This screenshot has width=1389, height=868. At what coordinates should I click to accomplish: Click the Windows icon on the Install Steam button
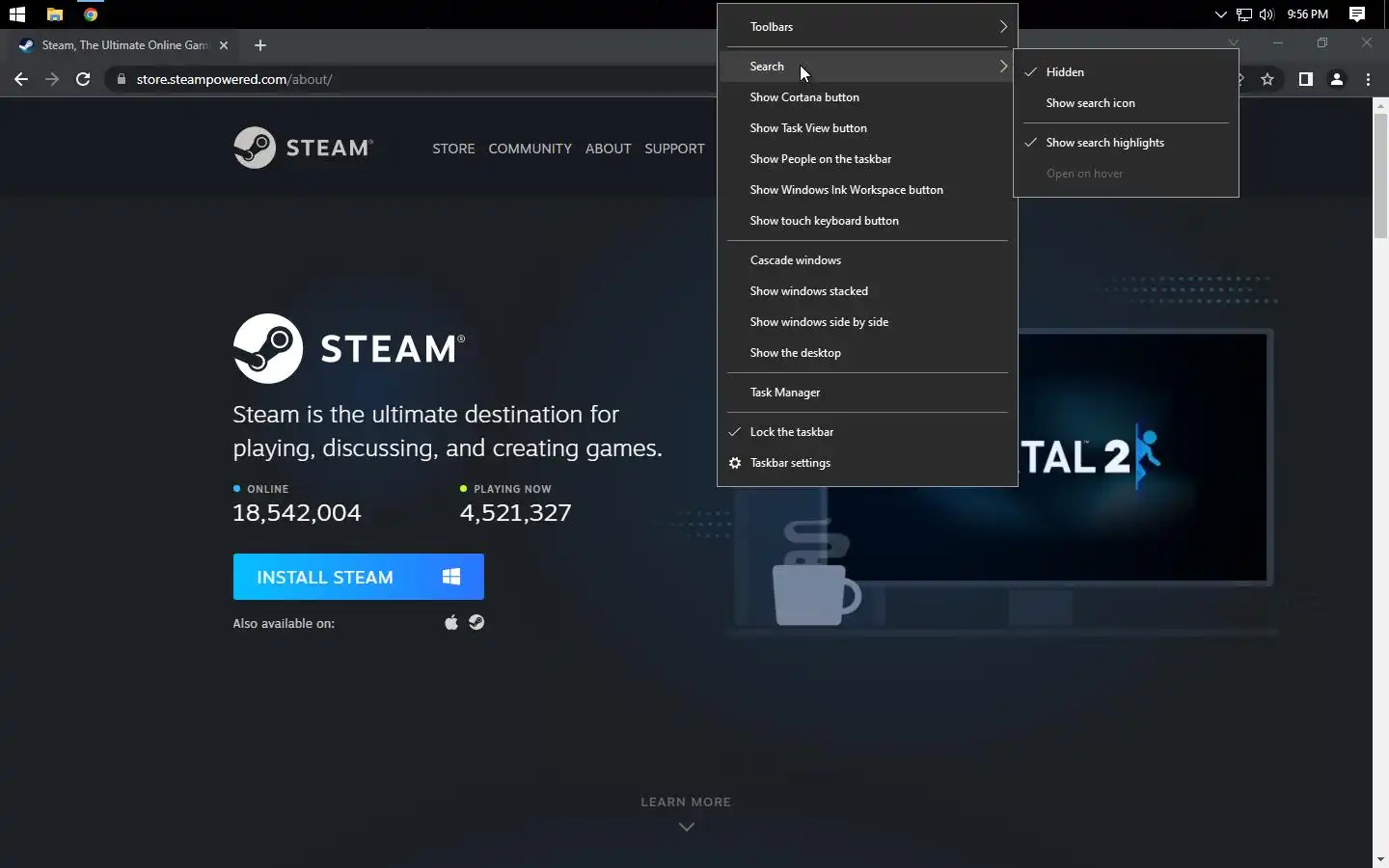click(x=451, y=577)
